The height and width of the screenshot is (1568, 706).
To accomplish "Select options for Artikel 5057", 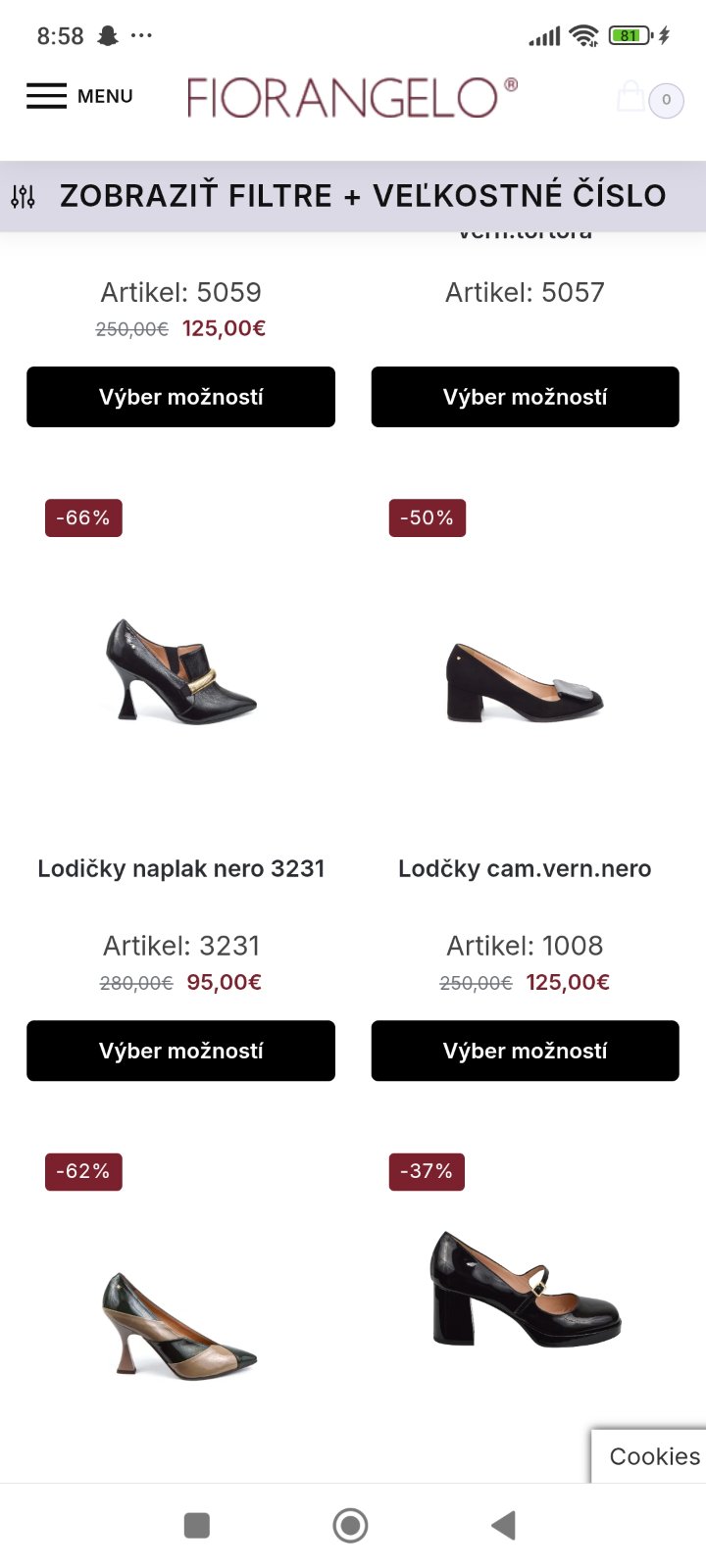I will 525,397.
